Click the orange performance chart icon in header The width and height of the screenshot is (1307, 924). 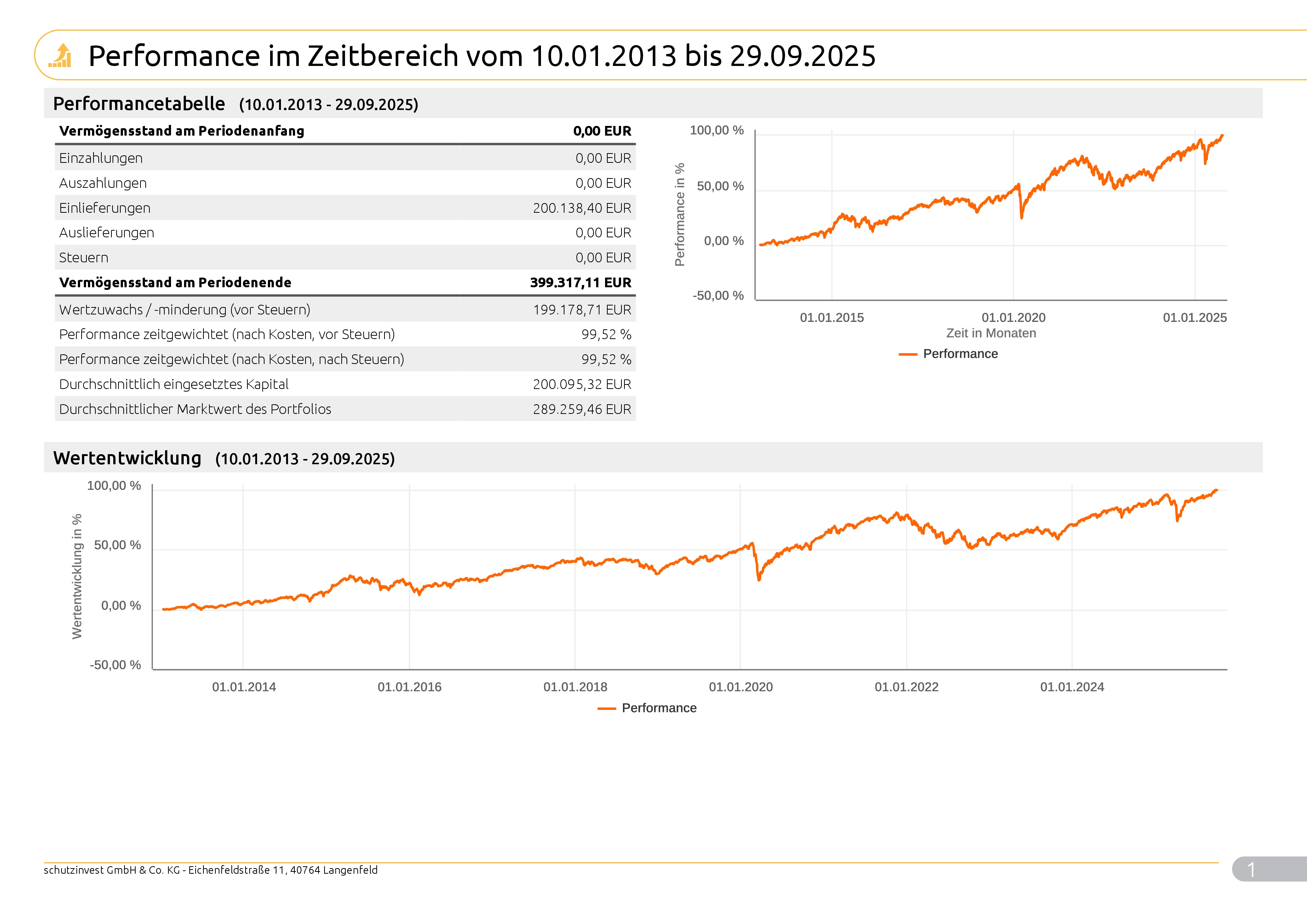60,56
